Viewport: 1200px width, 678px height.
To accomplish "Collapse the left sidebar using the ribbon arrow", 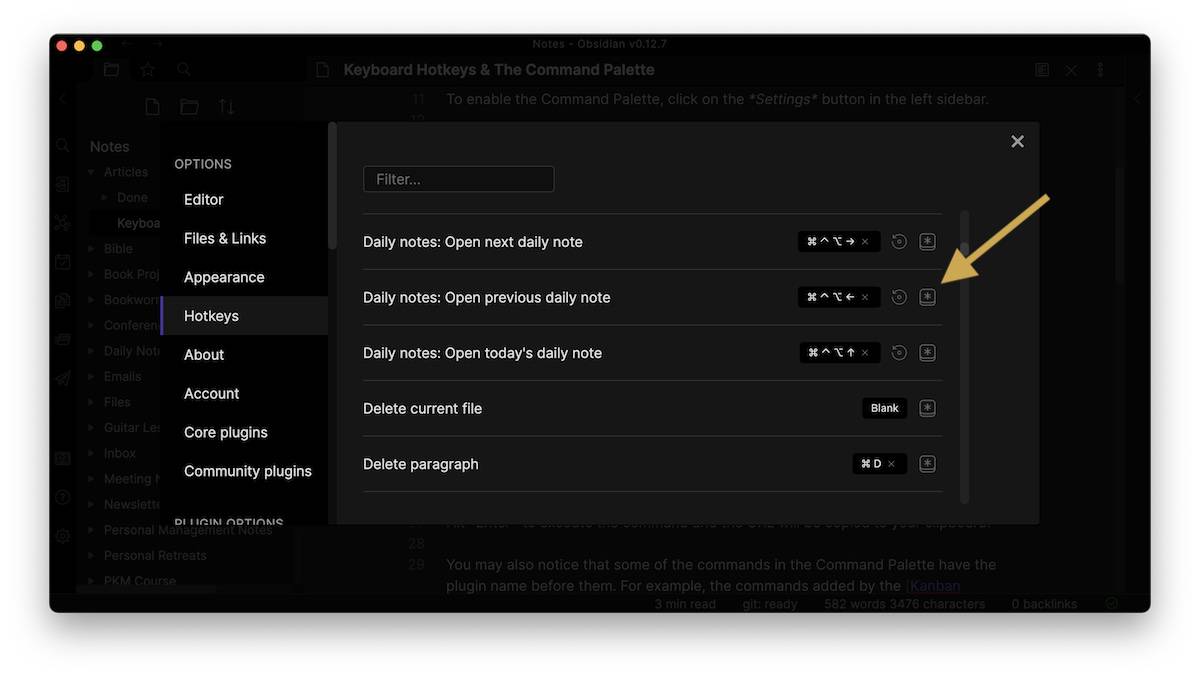I will pyautogui.click(x=62, y=99).
